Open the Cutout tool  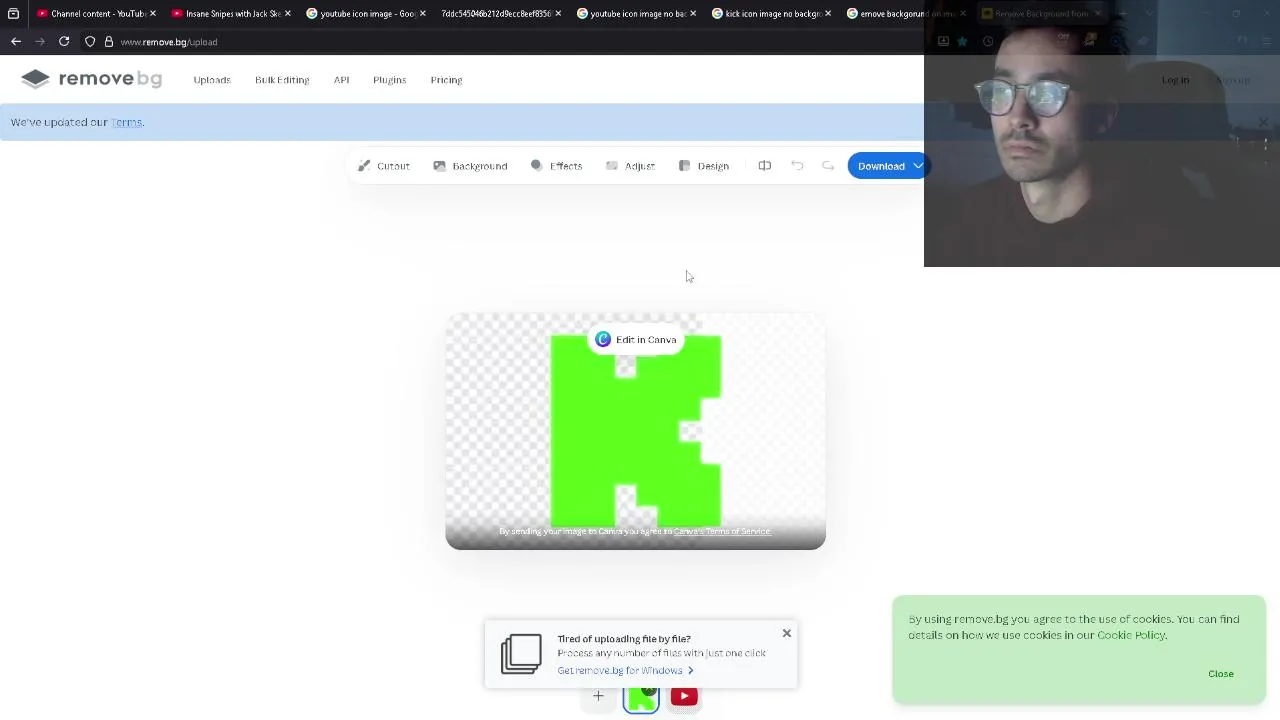point(384,166)
